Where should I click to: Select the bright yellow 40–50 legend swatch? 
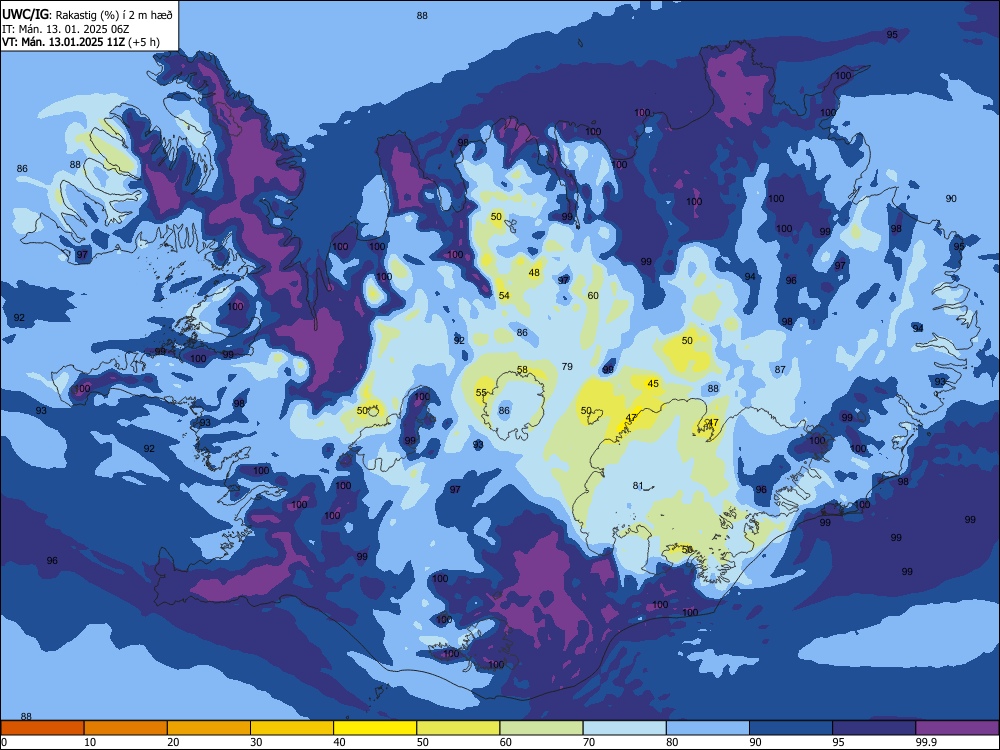click(x=375, y=728)
